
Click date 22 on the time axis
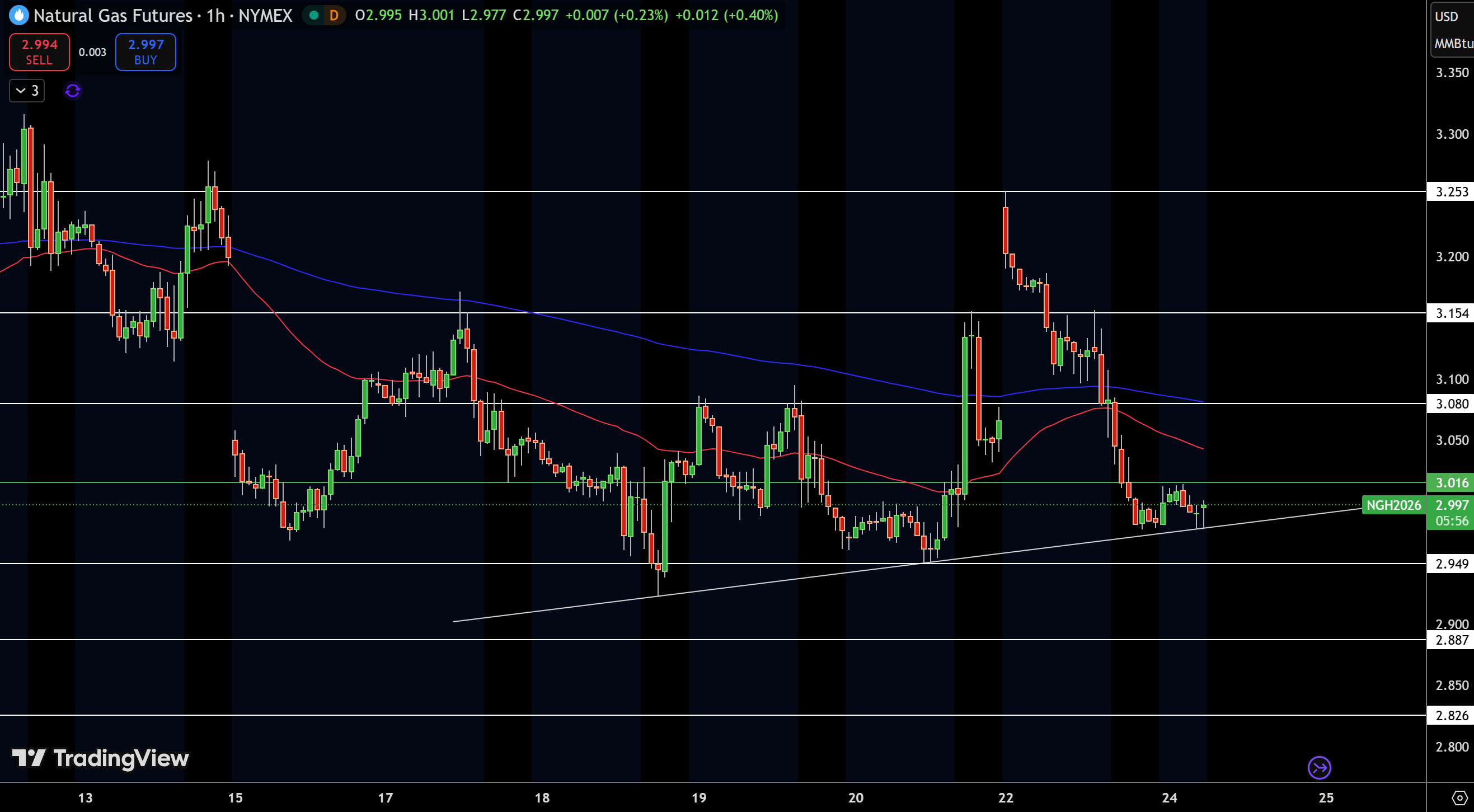[x=1006, y=797]
